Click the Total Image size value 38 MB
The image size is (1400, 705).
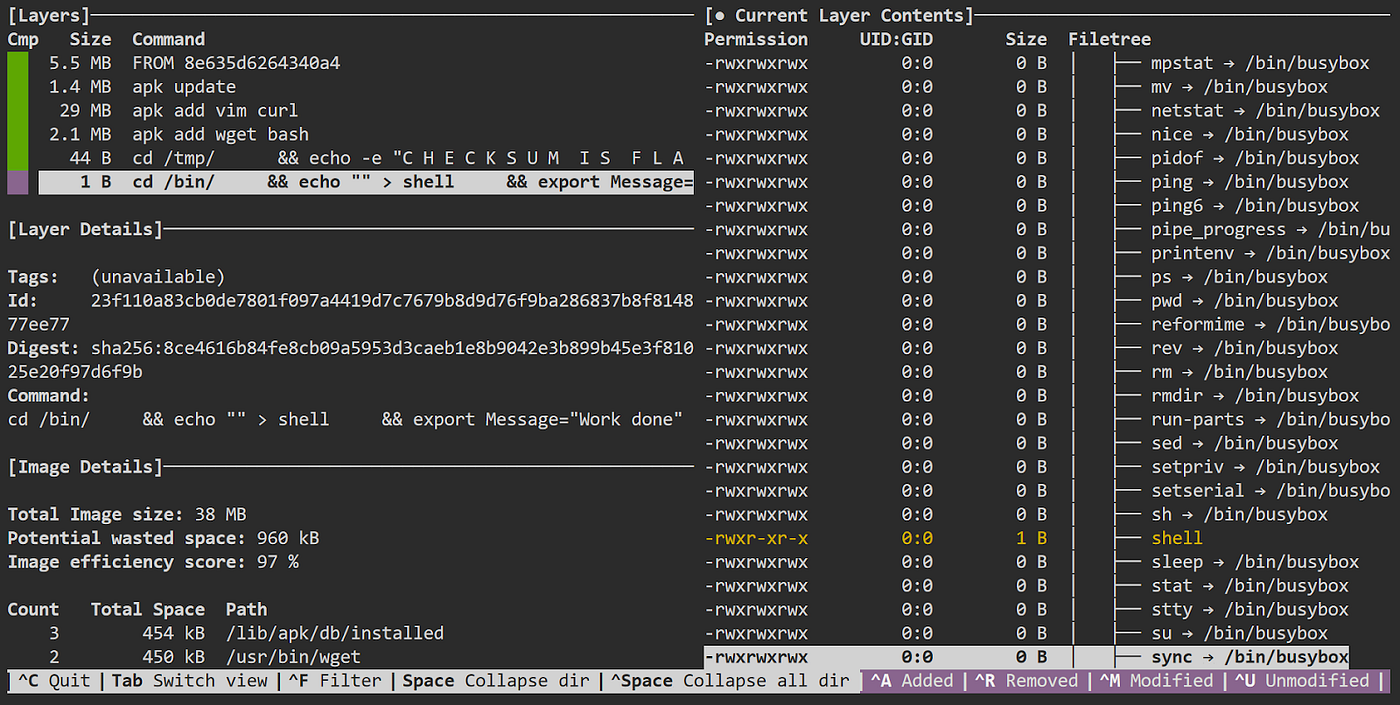[x=221, y=515]
